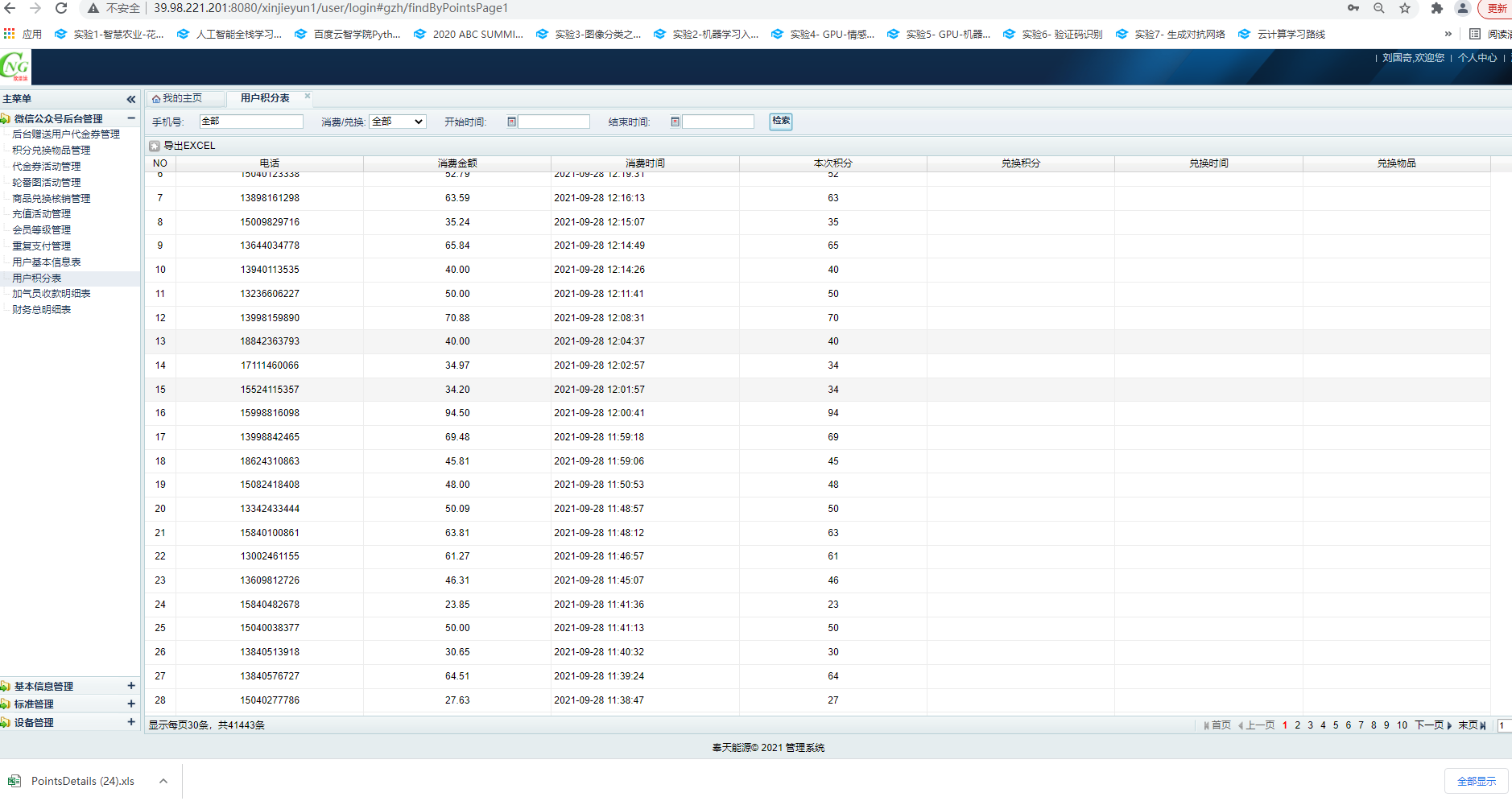The width and height of the screenshot is (1512, 801).
Task: Collapse the 微信公众号后台管理 section
Action: [x=130, y=118]
